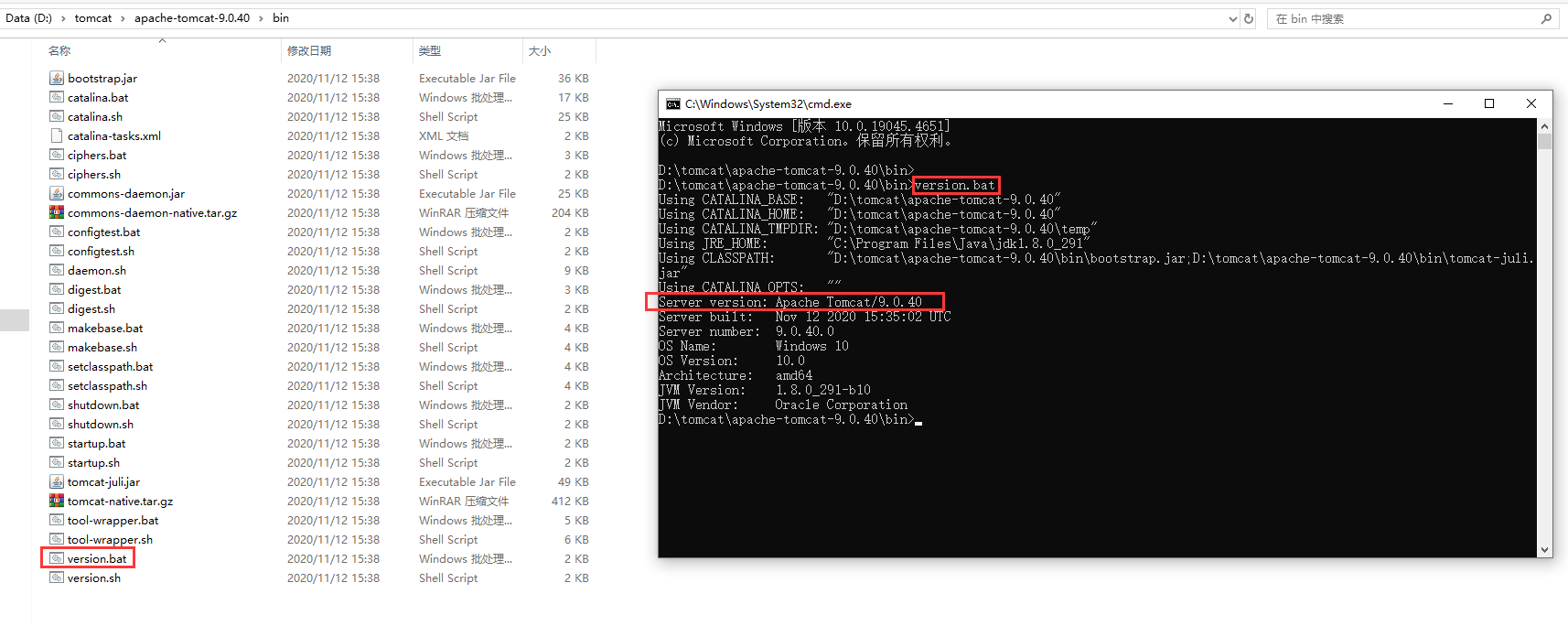Click the makebase.bat file icon

pyautogui.click(x=57, y=328)
